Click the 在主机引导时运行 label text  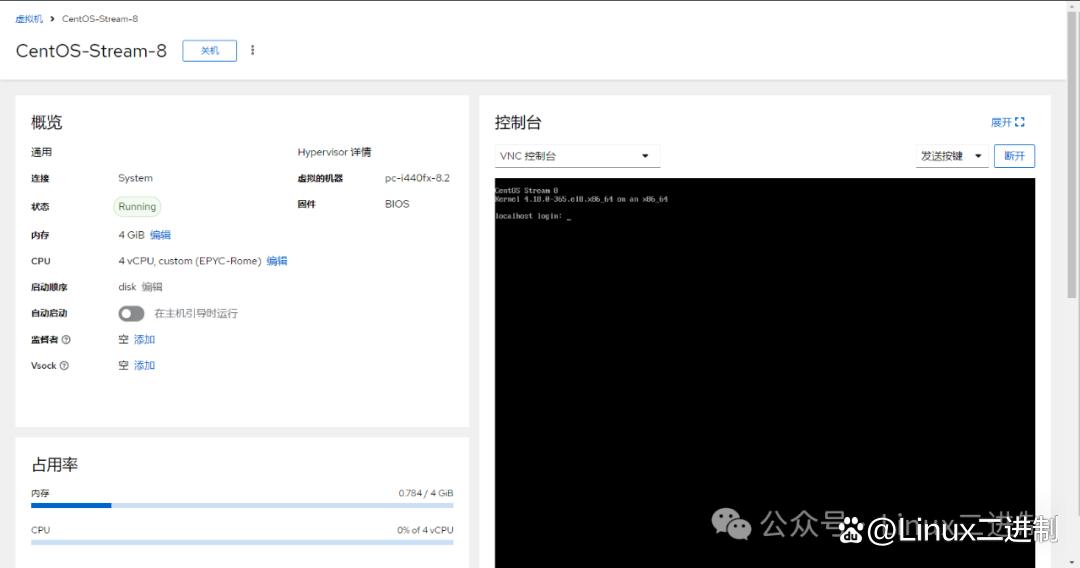click(196, 313)
